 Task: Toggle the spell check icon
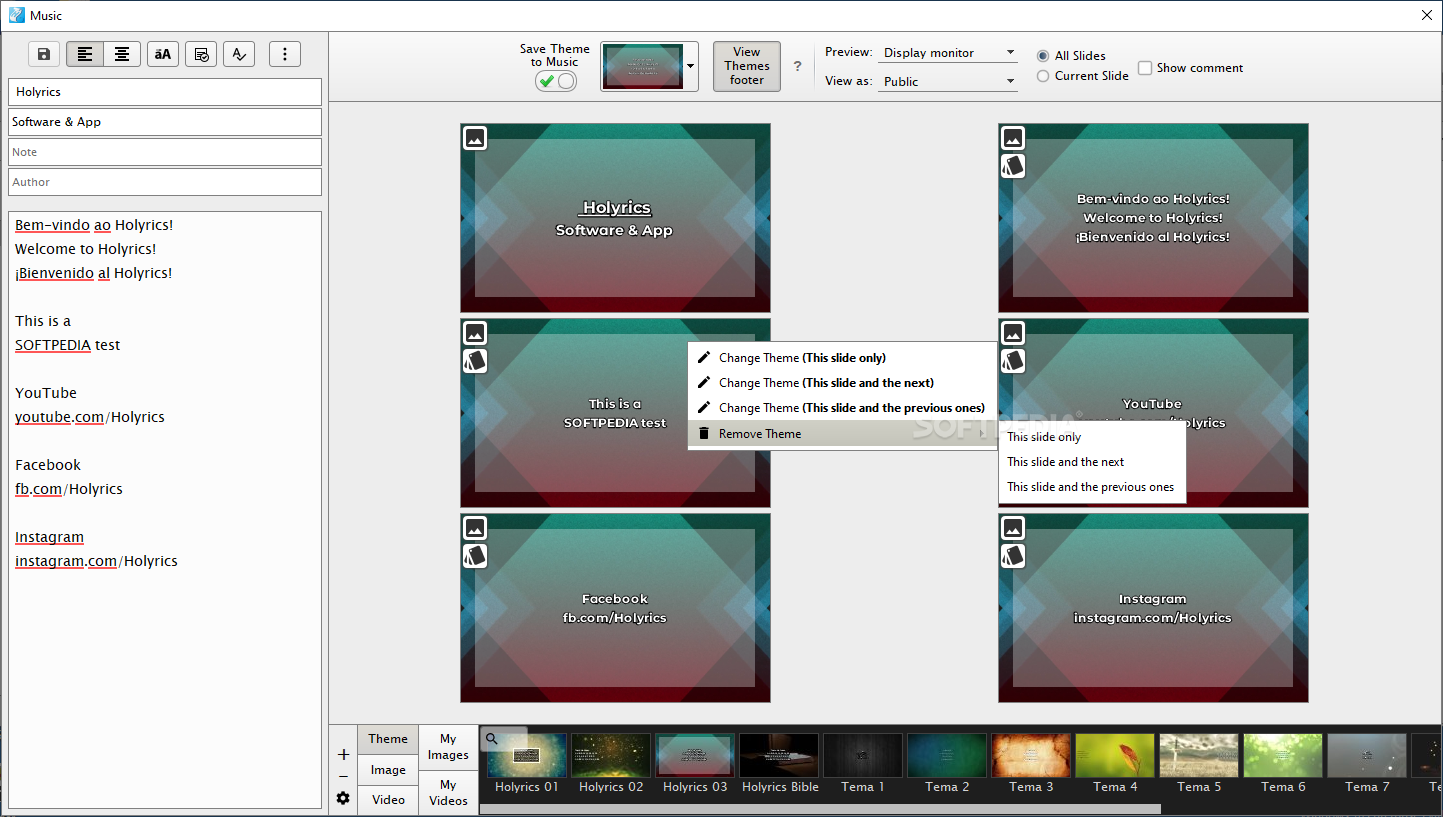tap(239, 54)
